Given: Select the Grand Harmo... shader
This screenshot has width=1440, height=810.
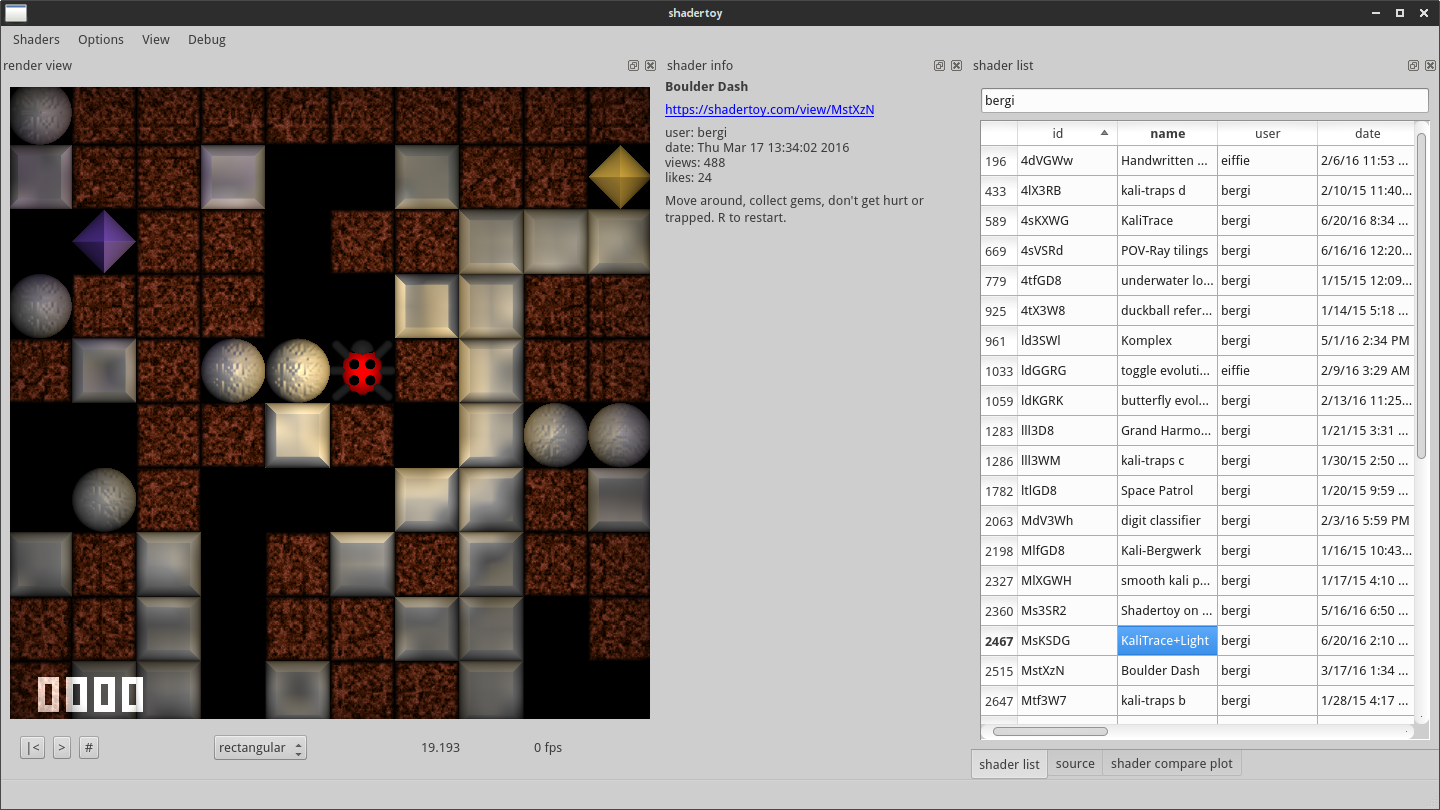Looking at the screenshot, I should [x=1167, y=430].
